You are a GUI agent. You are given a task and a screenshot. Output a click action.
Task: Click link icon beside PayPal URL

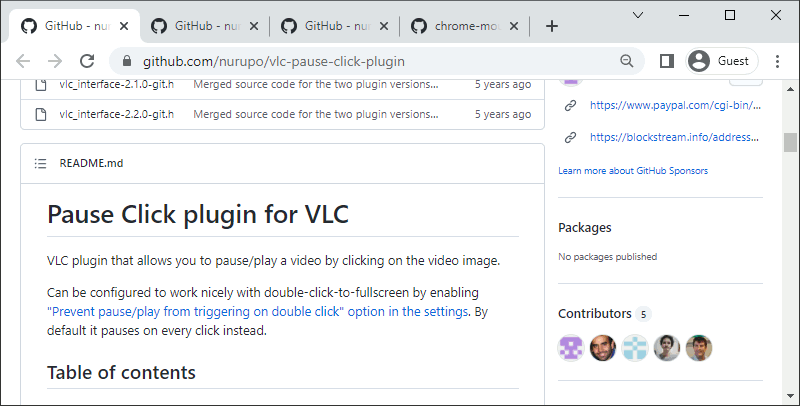coord(570,106)
